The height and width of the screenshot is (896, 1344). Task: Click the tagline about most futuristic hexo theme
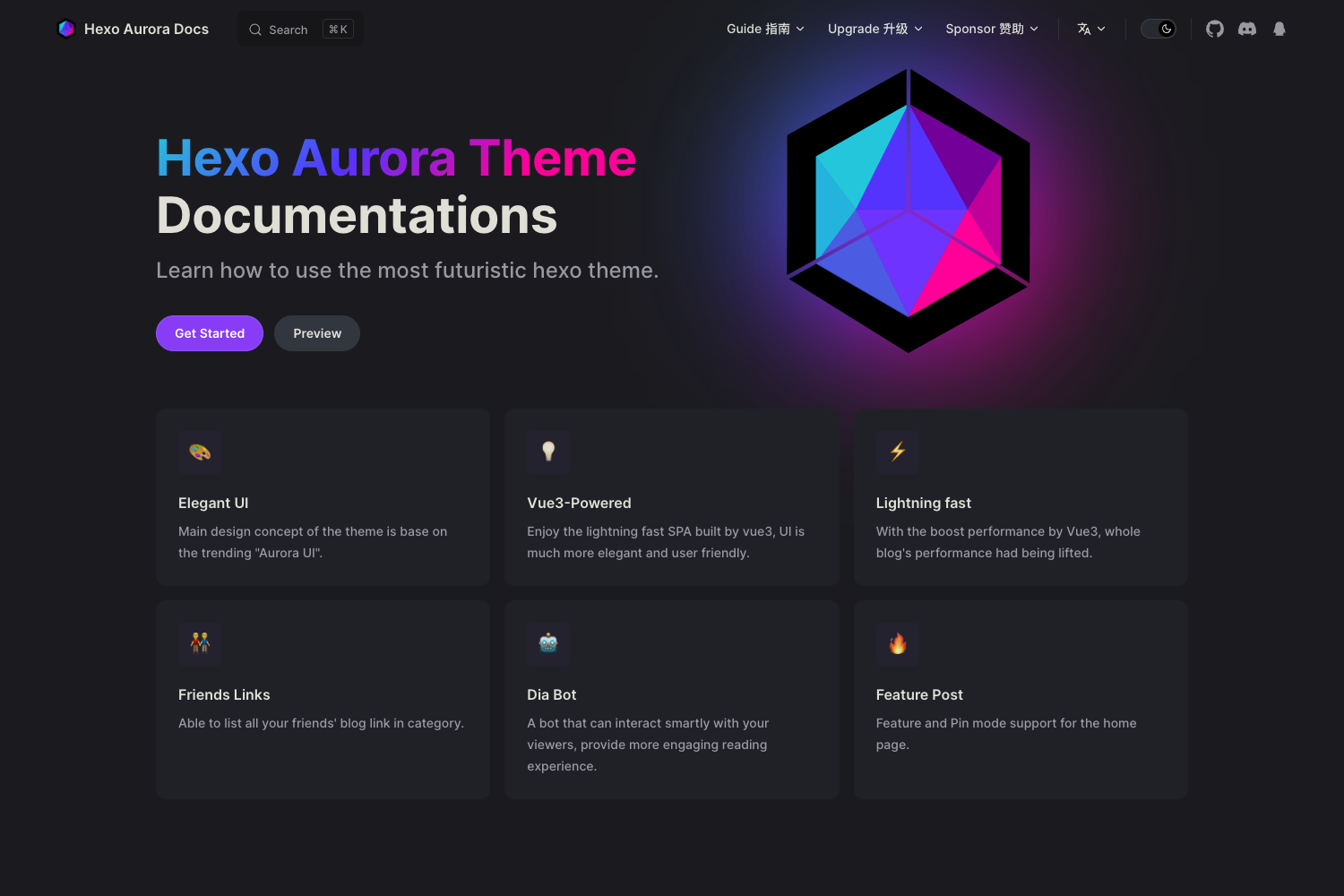tap(407, 271)
